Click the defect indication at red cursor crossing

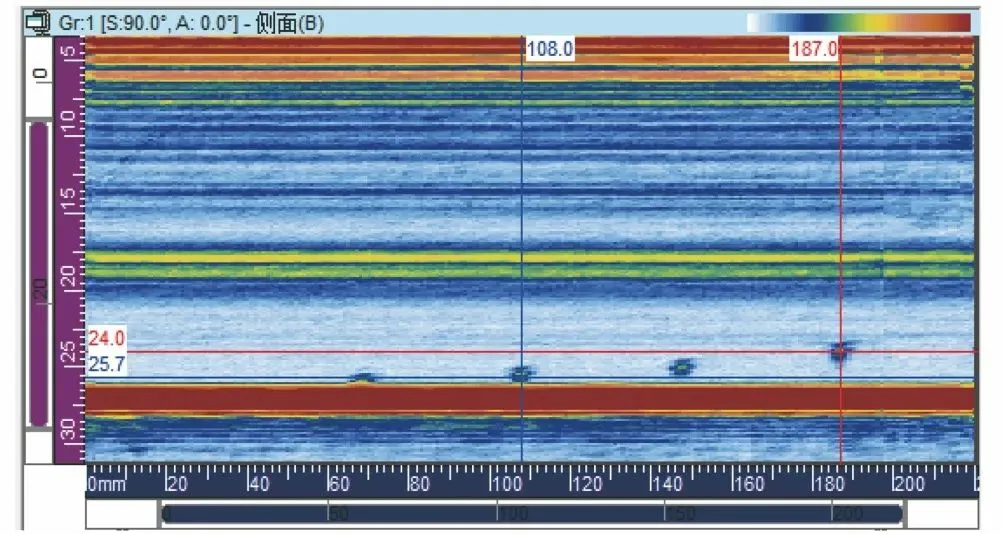840,351
